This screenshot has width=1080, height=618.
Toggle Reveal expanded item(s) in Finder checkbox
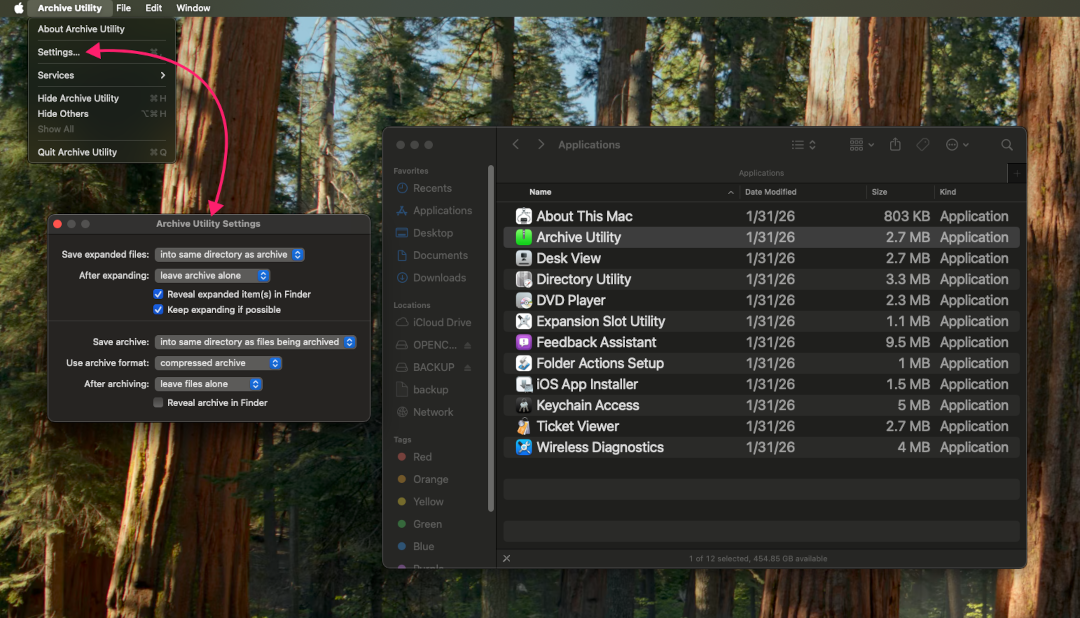point(158,294)
